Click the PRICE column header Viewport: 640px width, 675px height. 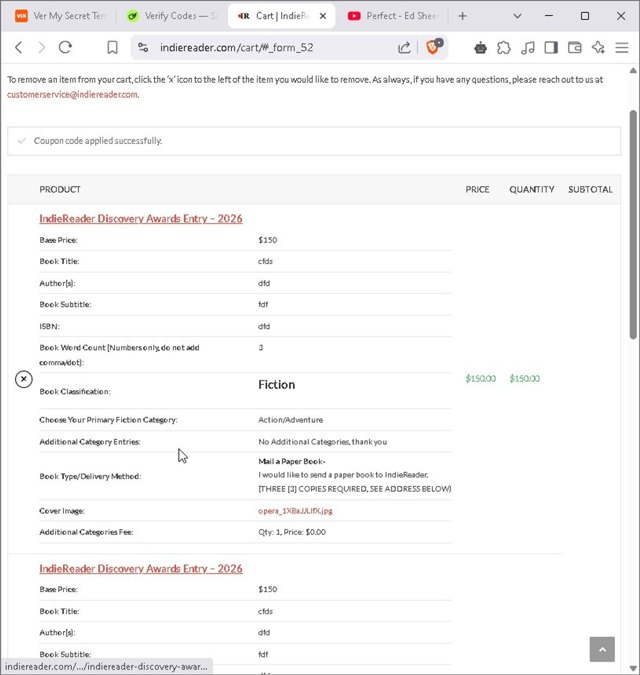(477, 189)
